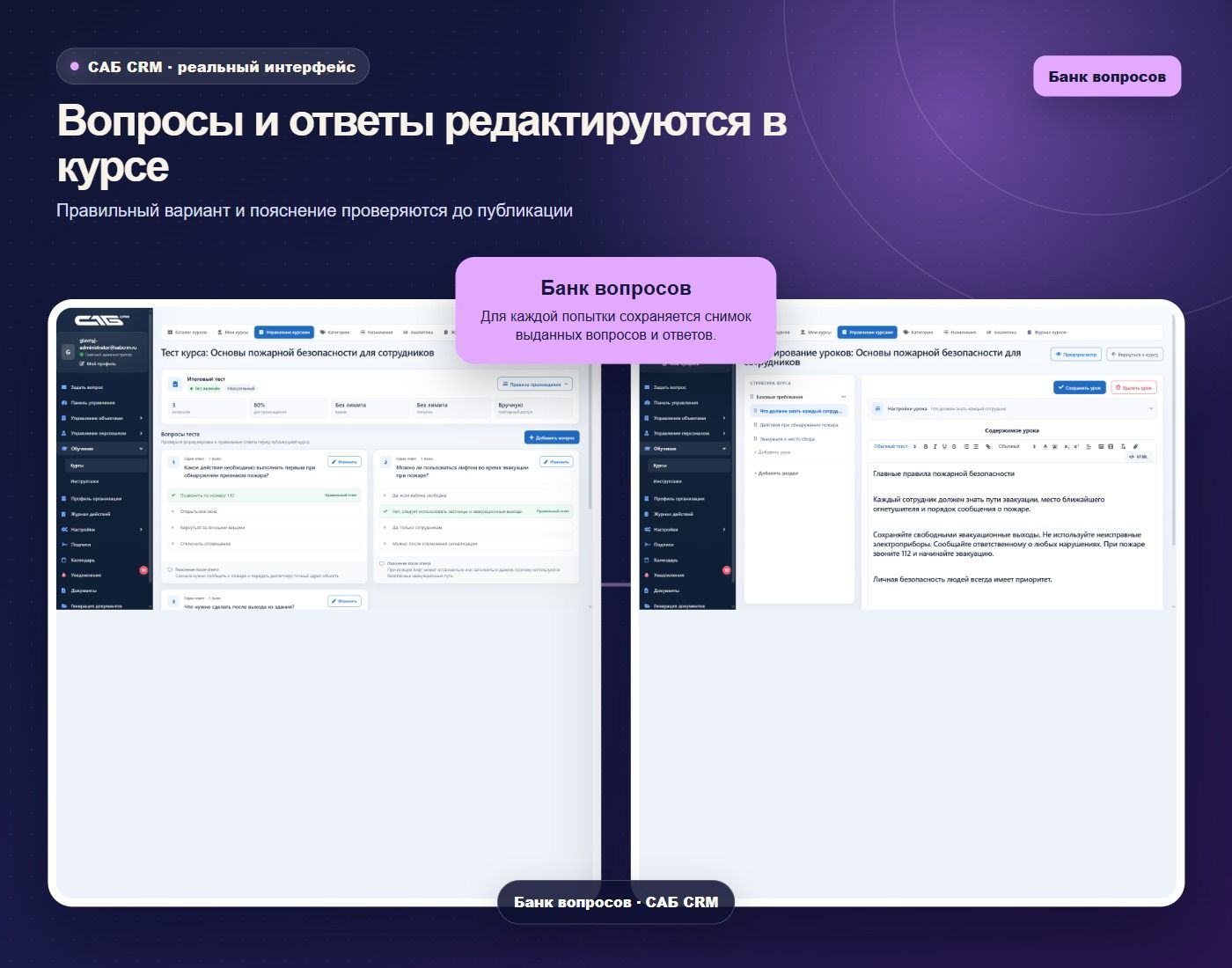The height and width of the screenshot is (968, 1232).
Task: Open the Аналитика tab in the lesson editor screenshot
Action: (1001, 333)
